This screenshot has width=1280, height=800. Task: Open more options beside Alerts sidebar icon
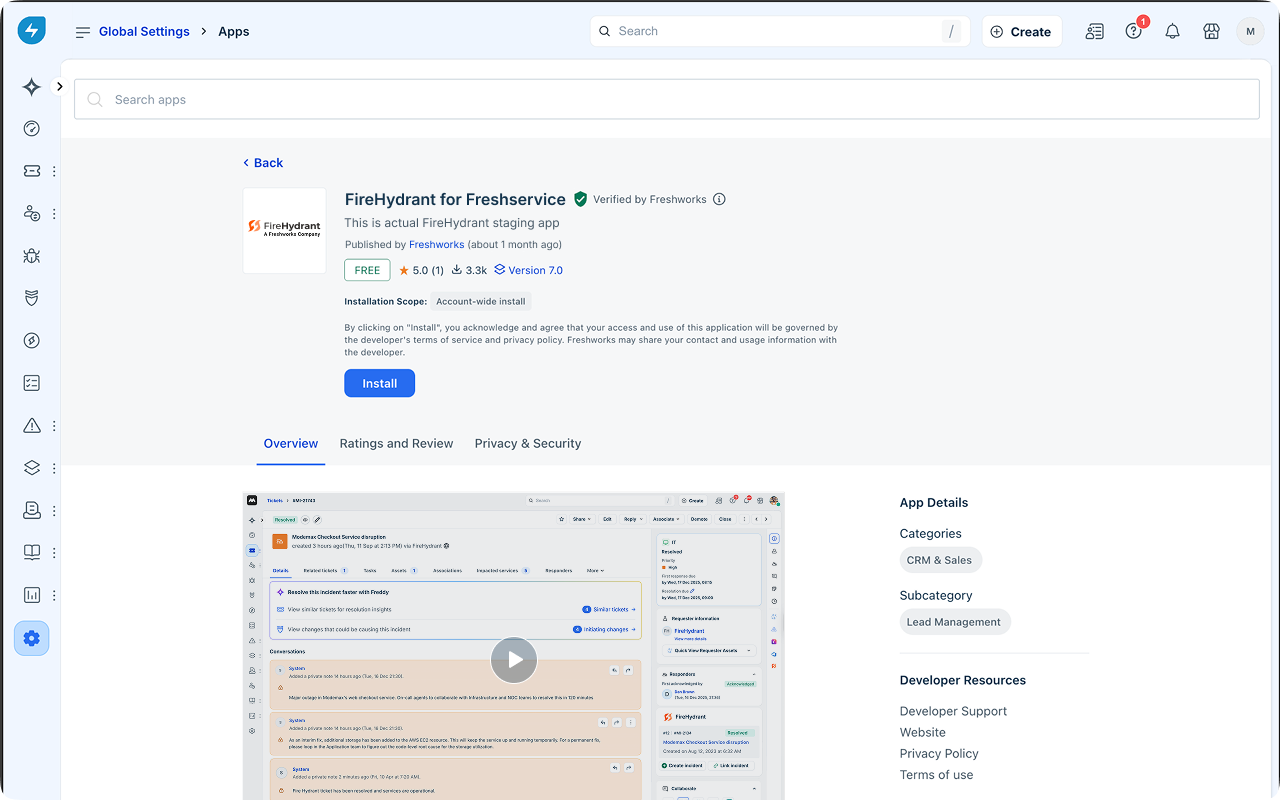click(x=54, y=425)
